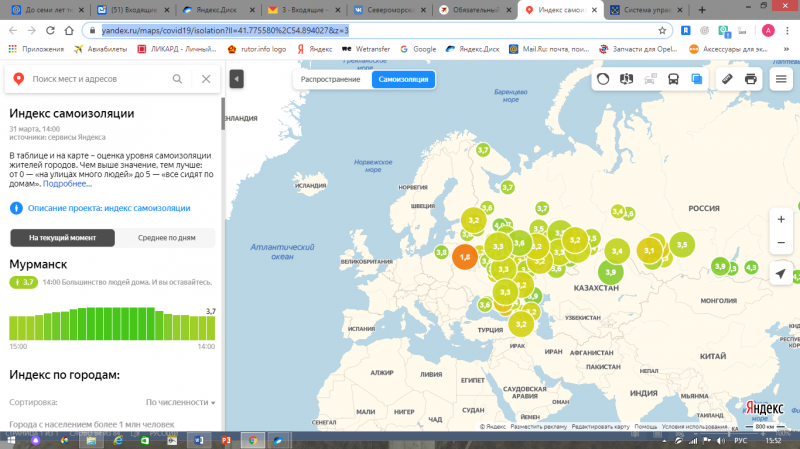Viewport: 800px width, 449px height.
Task: Open the Windows Start menu
Action: click(x=11, y=440)
